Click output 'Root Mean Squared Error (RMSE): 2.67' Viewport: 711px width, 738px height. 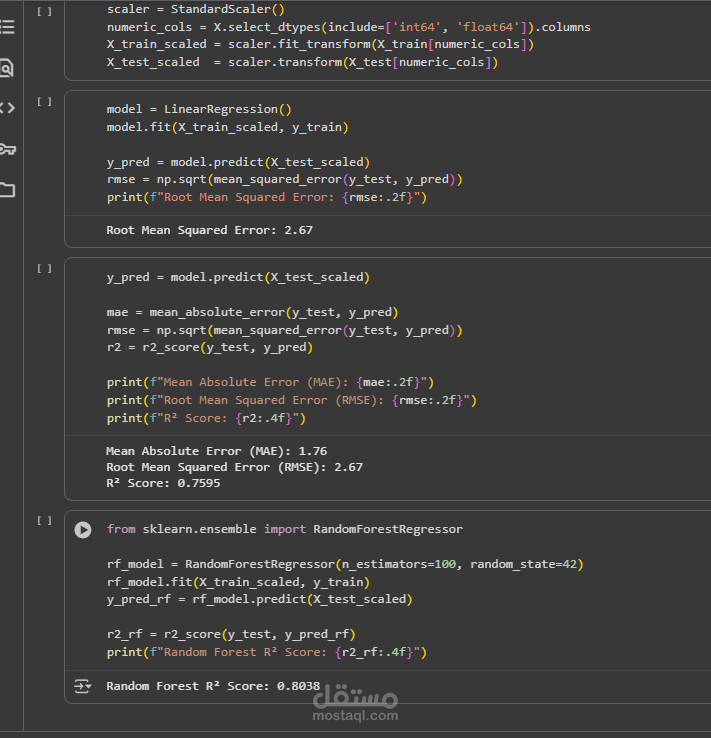[234, 467]
